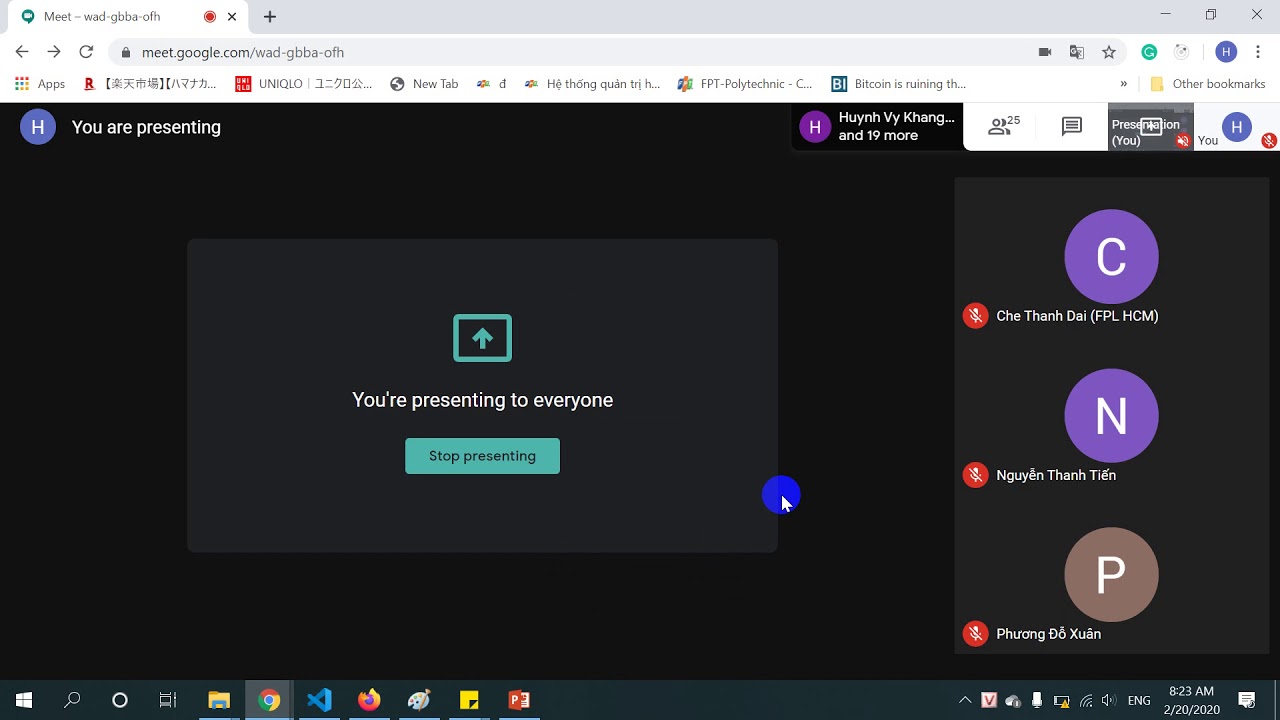
Task: Bookmark this page with the star
Action: tap(1108, 52)
